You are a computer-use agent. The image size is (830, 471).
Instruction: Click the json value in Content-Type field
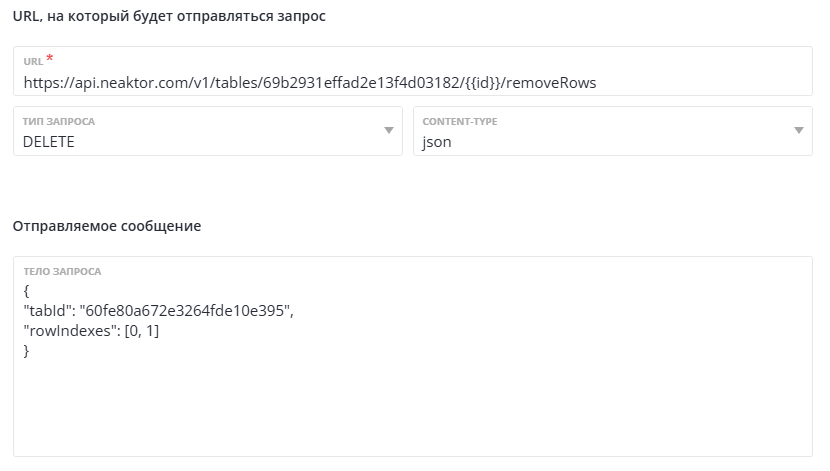(437, 142)
